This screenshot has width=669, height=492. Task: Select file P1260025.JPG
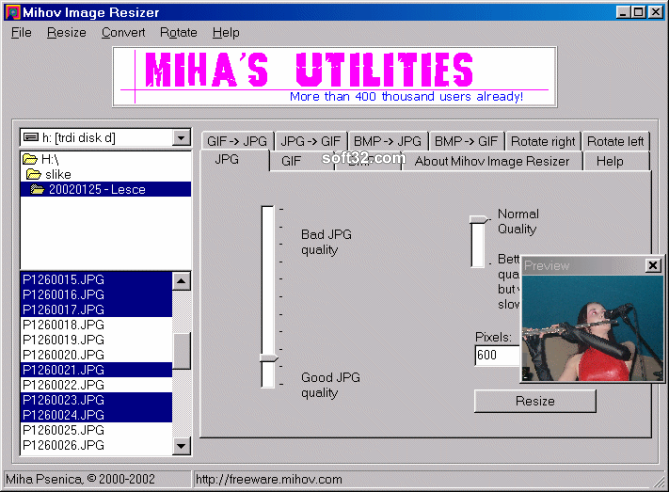96,430
